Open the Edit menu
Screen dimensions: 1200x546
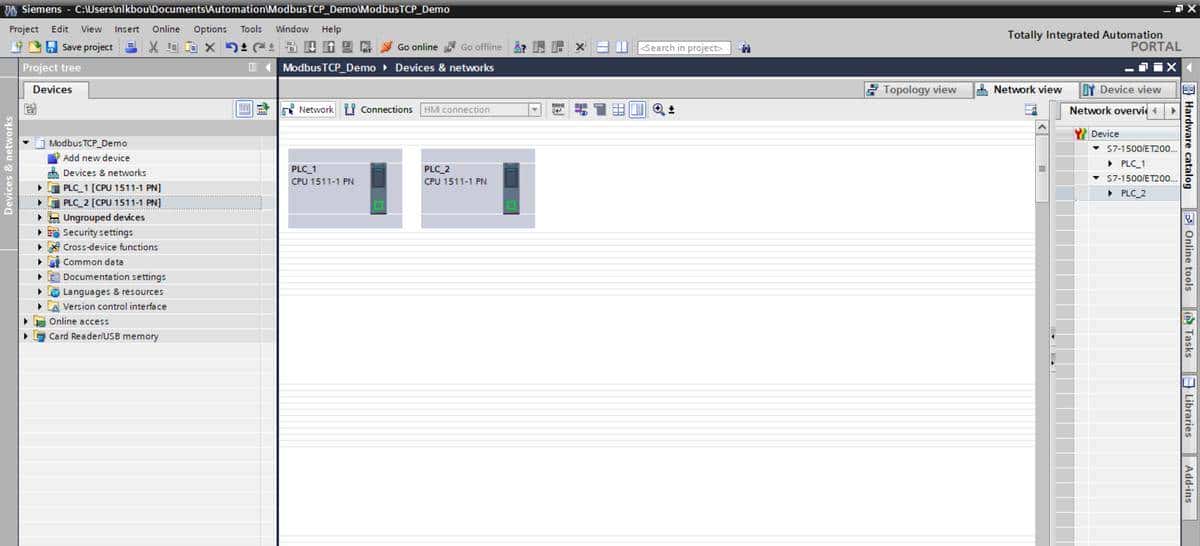click(60, 29)
